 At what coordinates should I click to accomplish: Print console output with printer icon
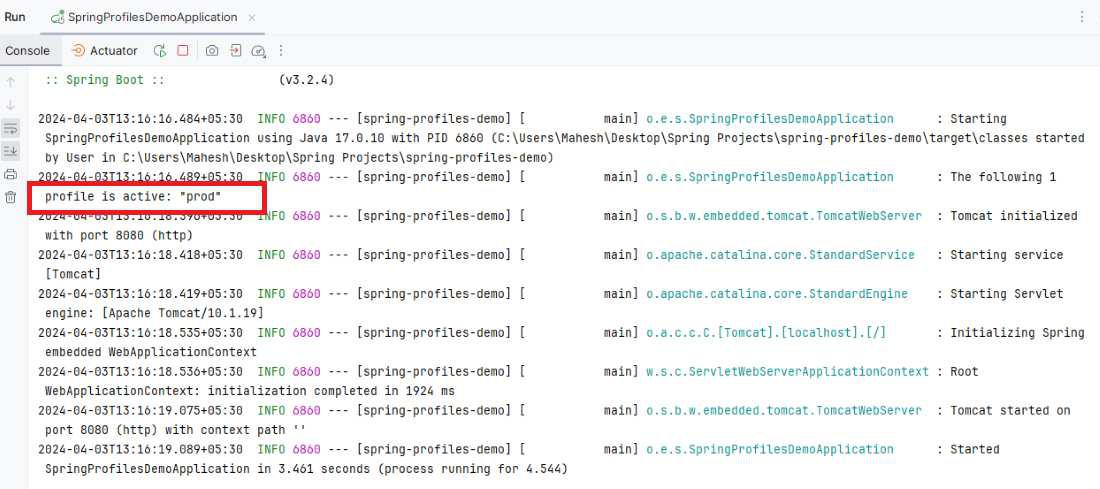click(11, 174)
